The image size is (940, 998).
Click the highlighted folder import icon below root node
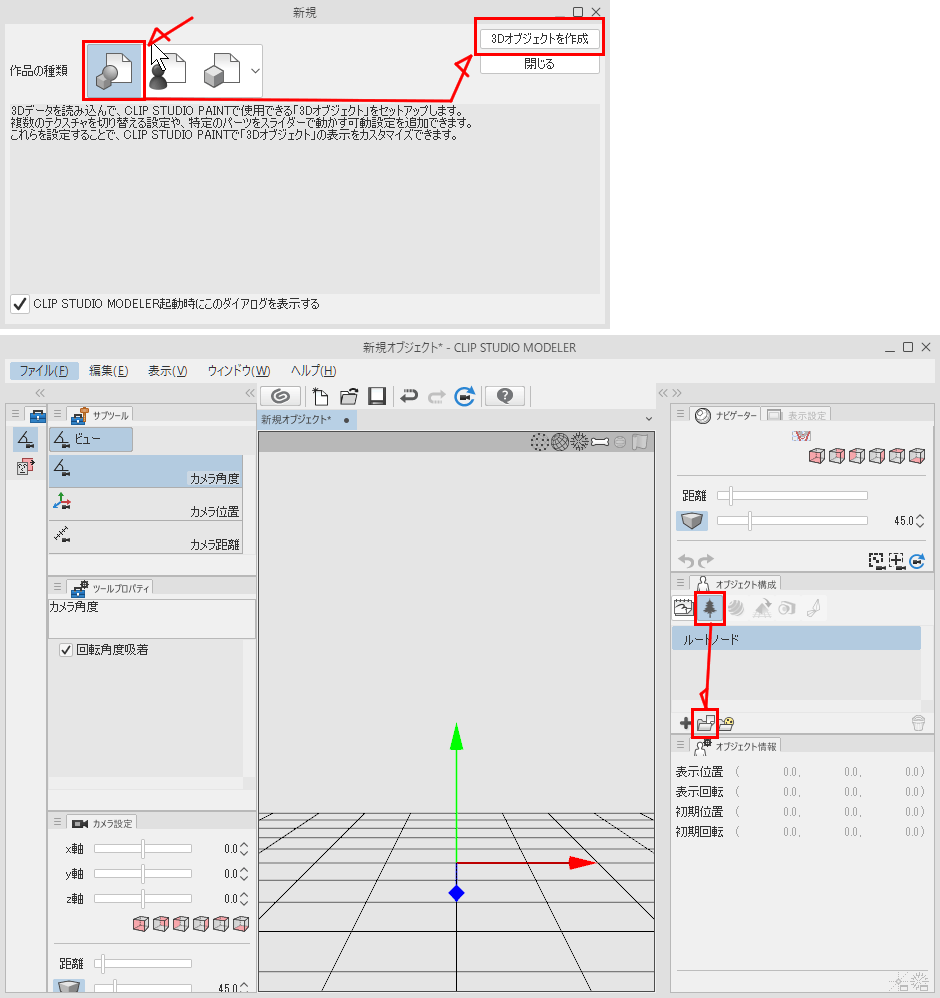[704, 722]
